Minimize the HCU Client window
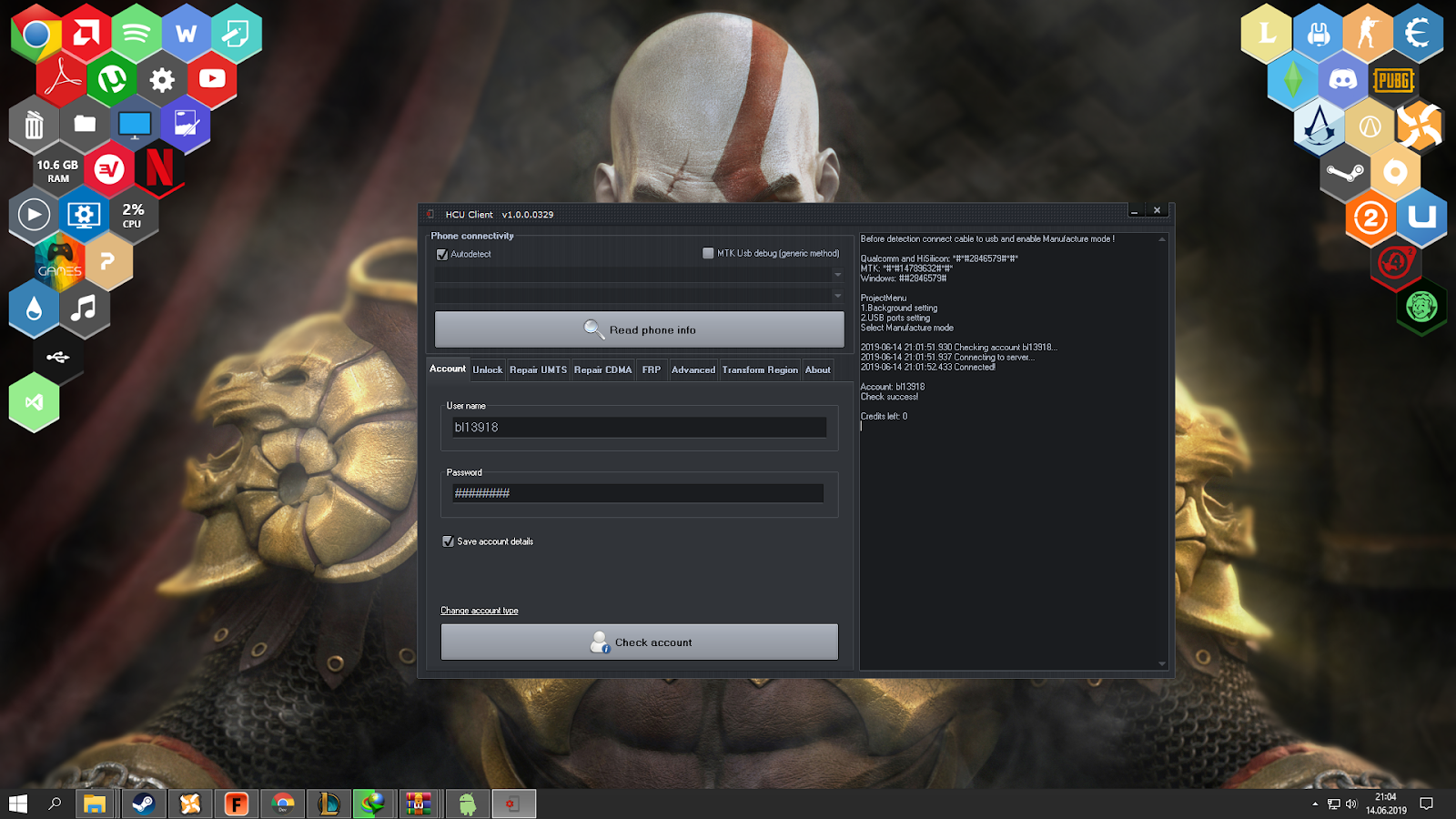This screenshot has height=819, width=1456. tap(1135, 211)
